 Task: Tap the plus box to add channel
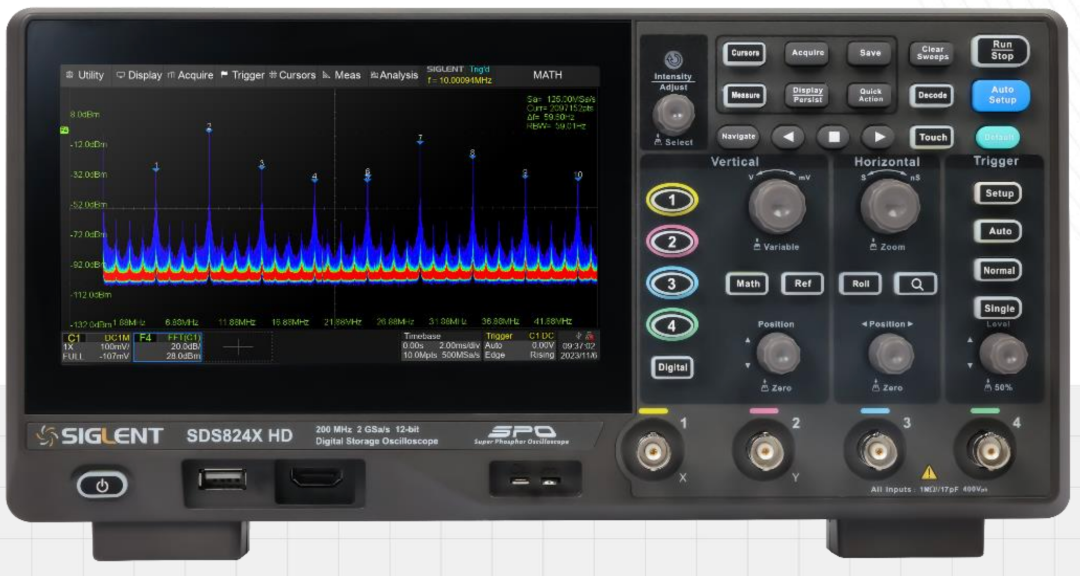tap(238, 347)
